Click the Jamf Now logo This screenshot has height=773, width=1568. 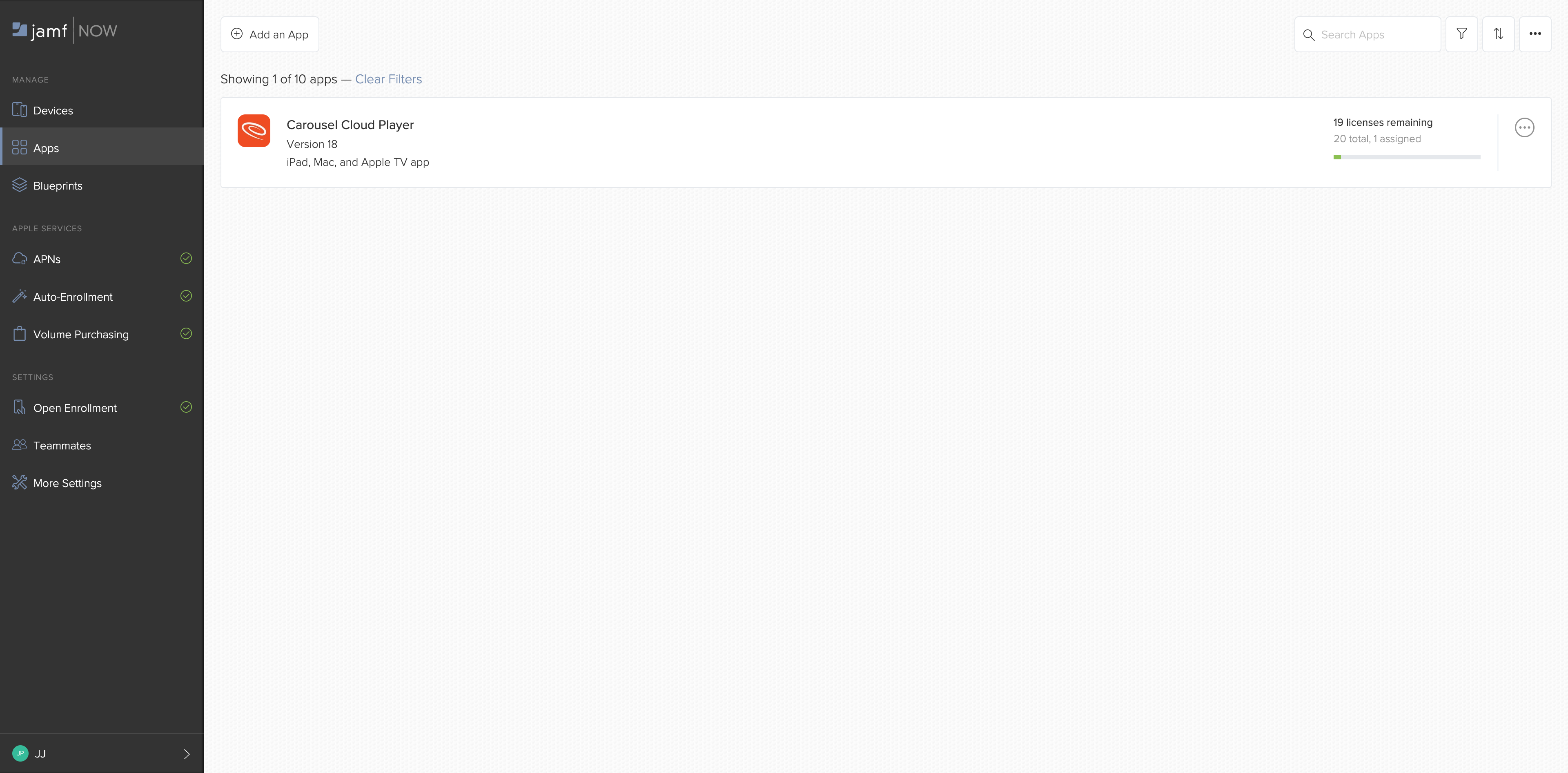(x=65, y=31)
